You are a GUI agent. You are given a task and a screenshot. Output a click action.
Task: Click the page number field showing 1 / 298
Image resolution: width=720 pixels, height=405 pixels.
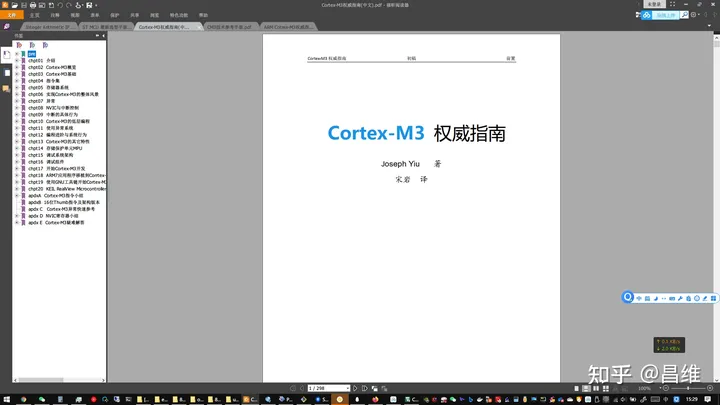coord(328,388)
